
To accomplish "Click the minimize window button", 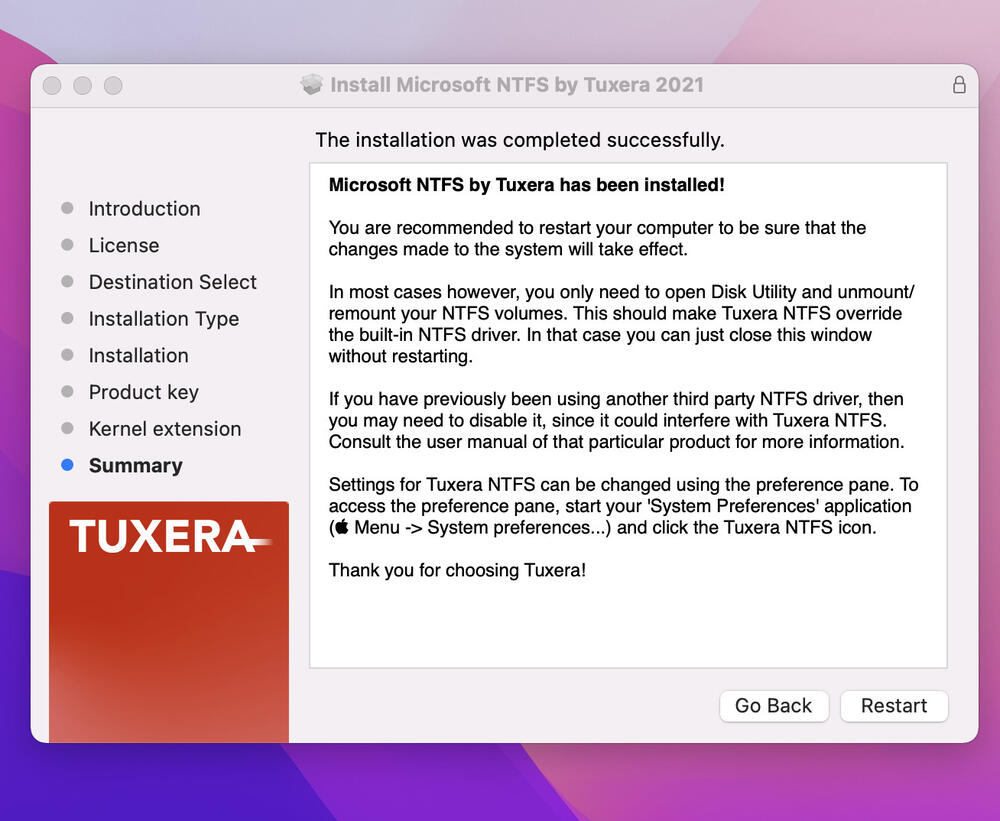I will tap(82, 85).
